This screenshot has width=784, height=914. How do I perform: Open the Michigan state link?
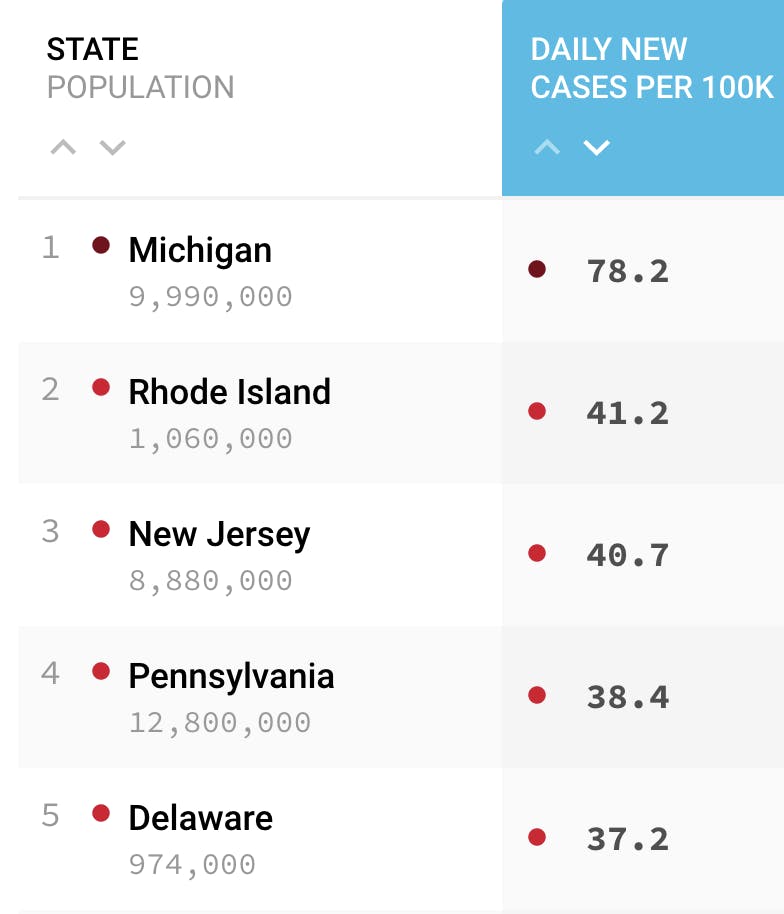click(x=200, y=250)
